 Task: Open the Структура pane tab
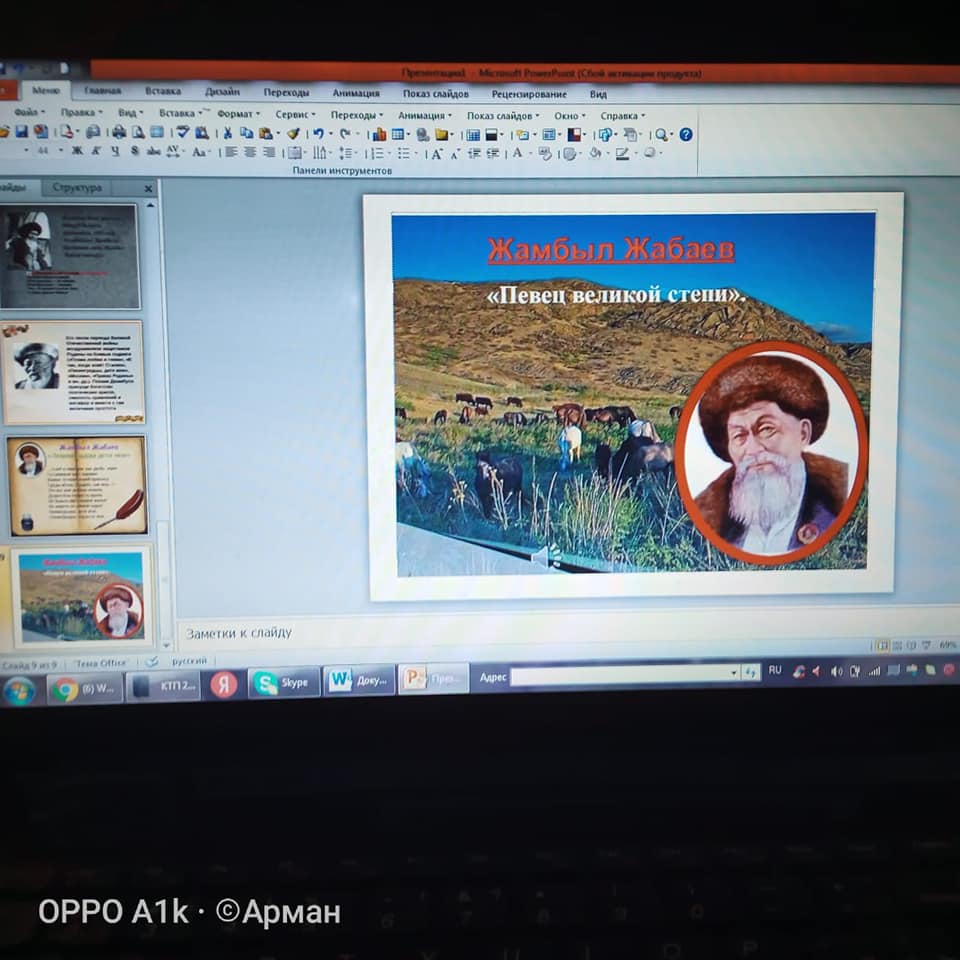(77, 187)
